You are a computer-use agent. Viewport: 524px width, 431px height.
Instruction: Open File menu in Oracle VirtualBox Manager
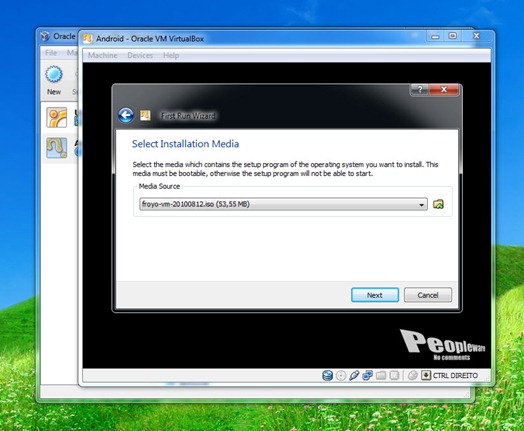tap(51, 53)
